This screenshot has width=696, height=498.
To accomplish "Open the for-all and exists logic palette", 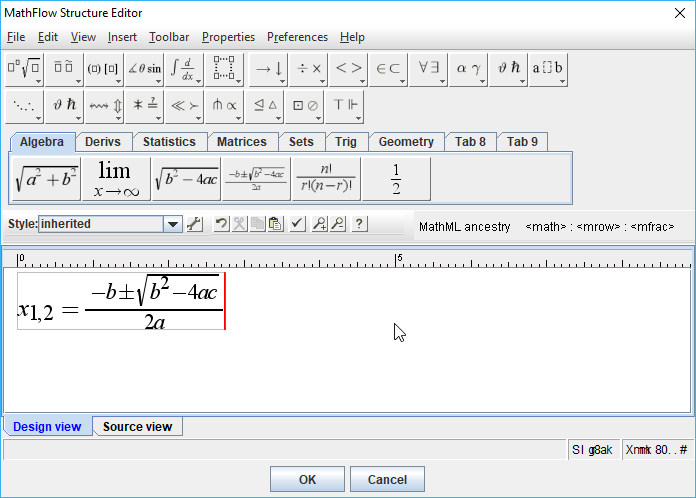I will pyautogui.click(x=428, y=69).
